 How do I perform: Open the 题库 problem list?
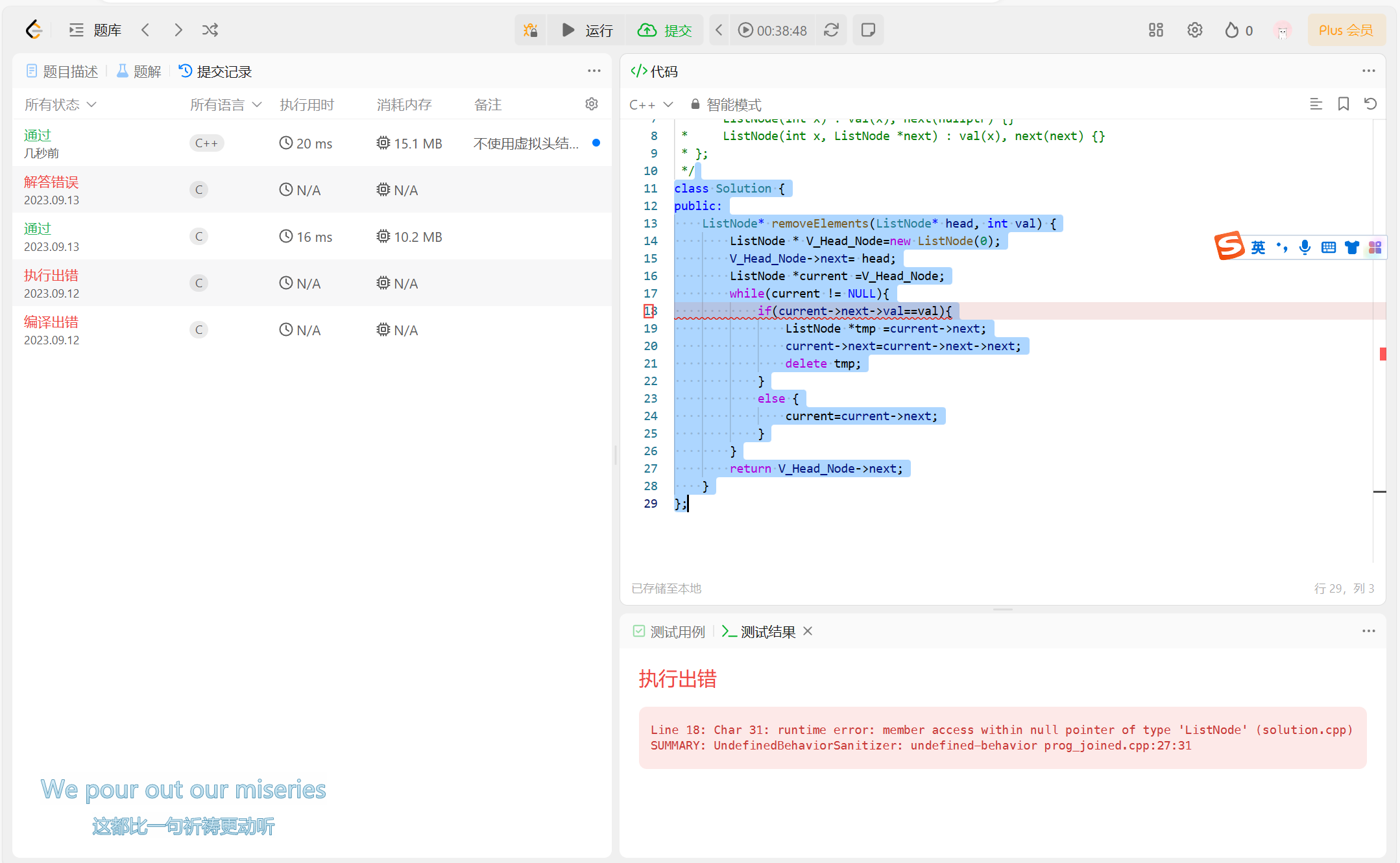pos(95,30)
